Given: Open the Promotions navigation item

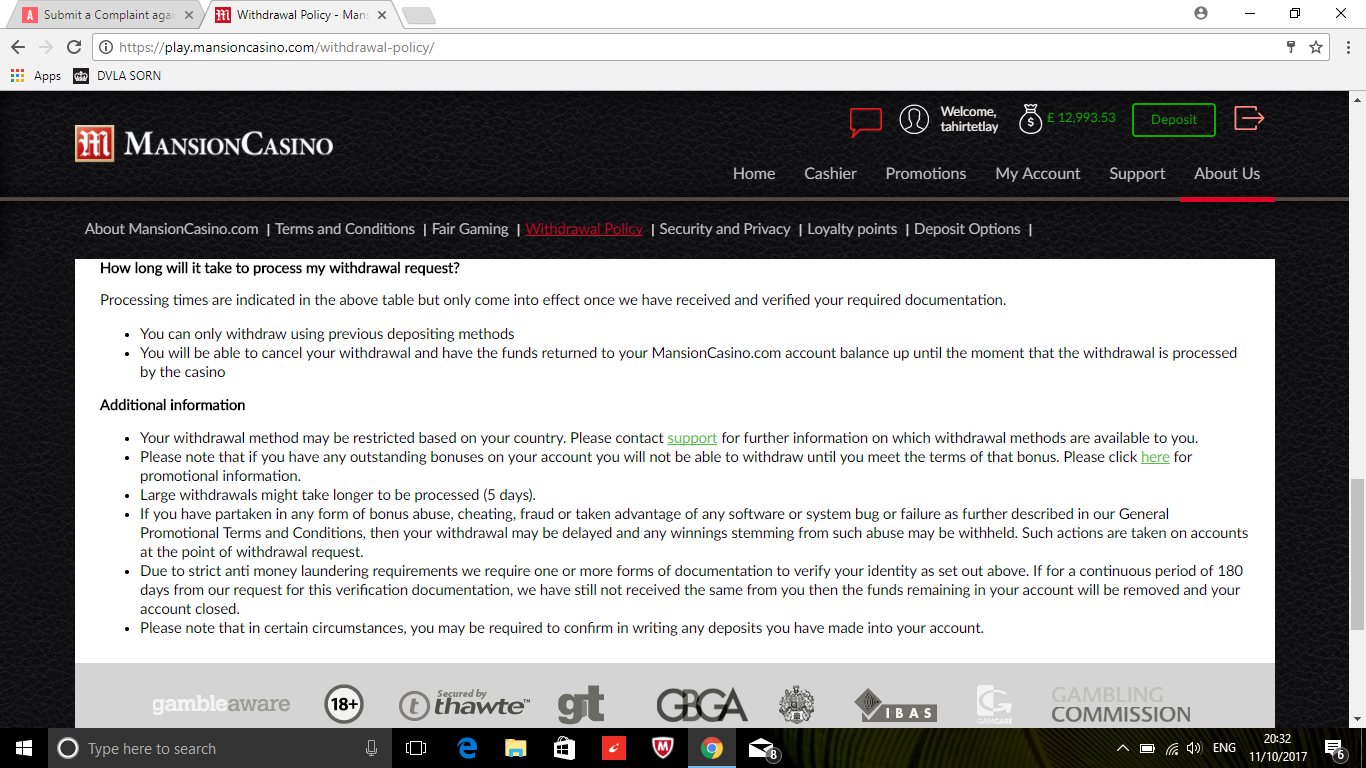Looking at the screenshot, I should pyautogui.click(x=926, y=173).
